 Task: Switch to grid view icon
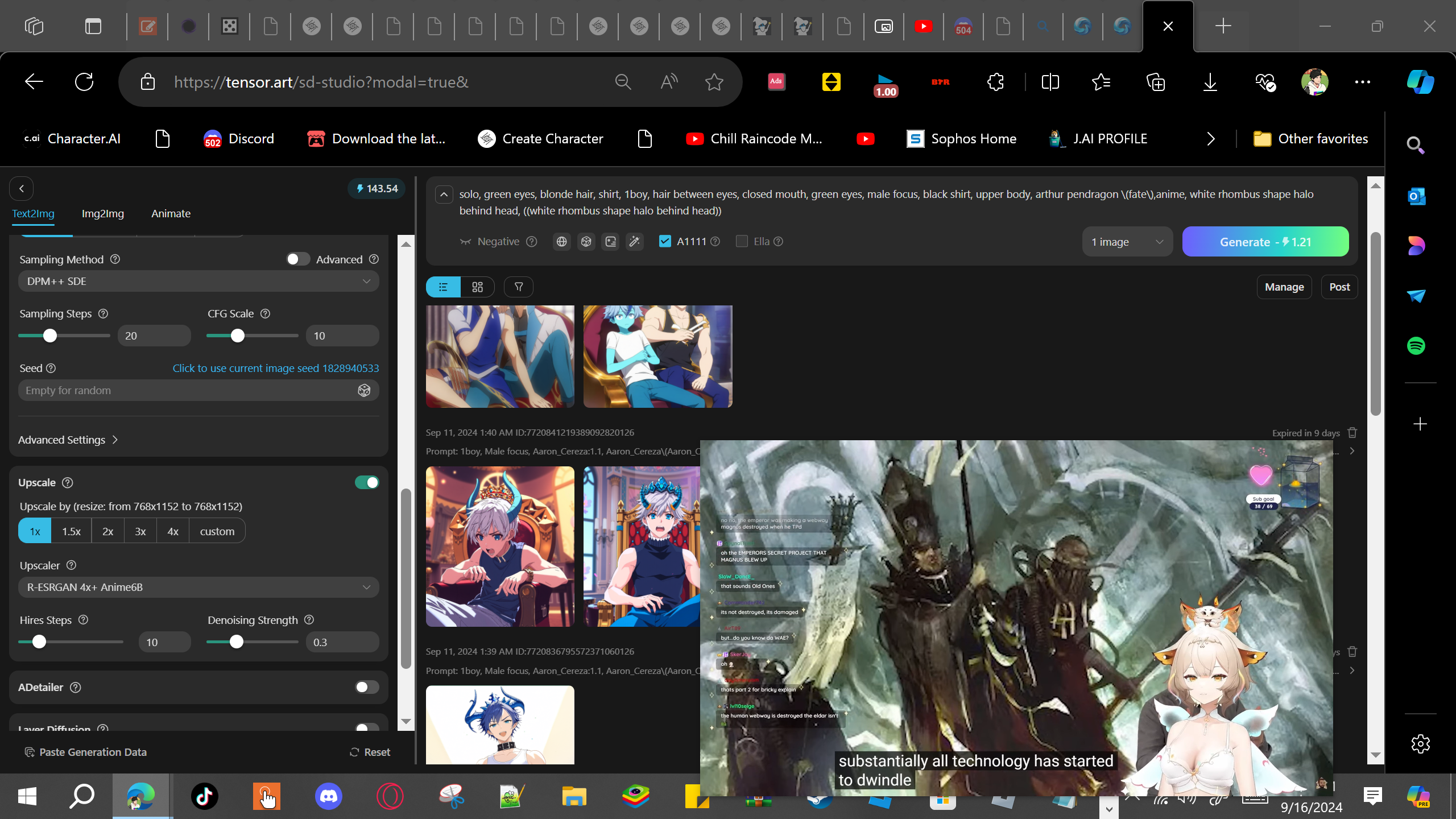coord(477,287)
